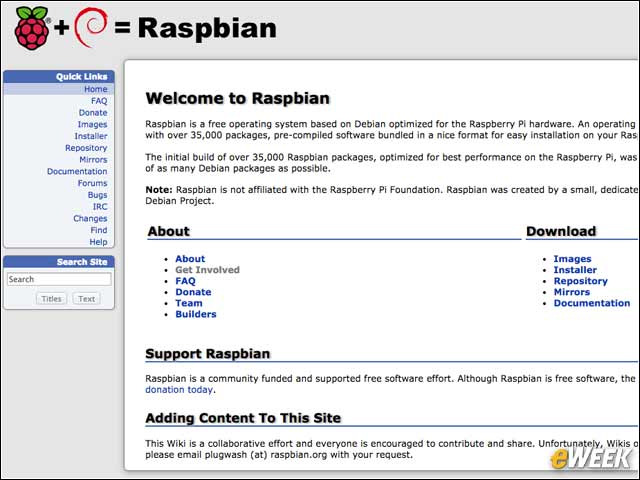Click the Raspberry Pi logo icon
640x480 pixels.
(31, 28)
